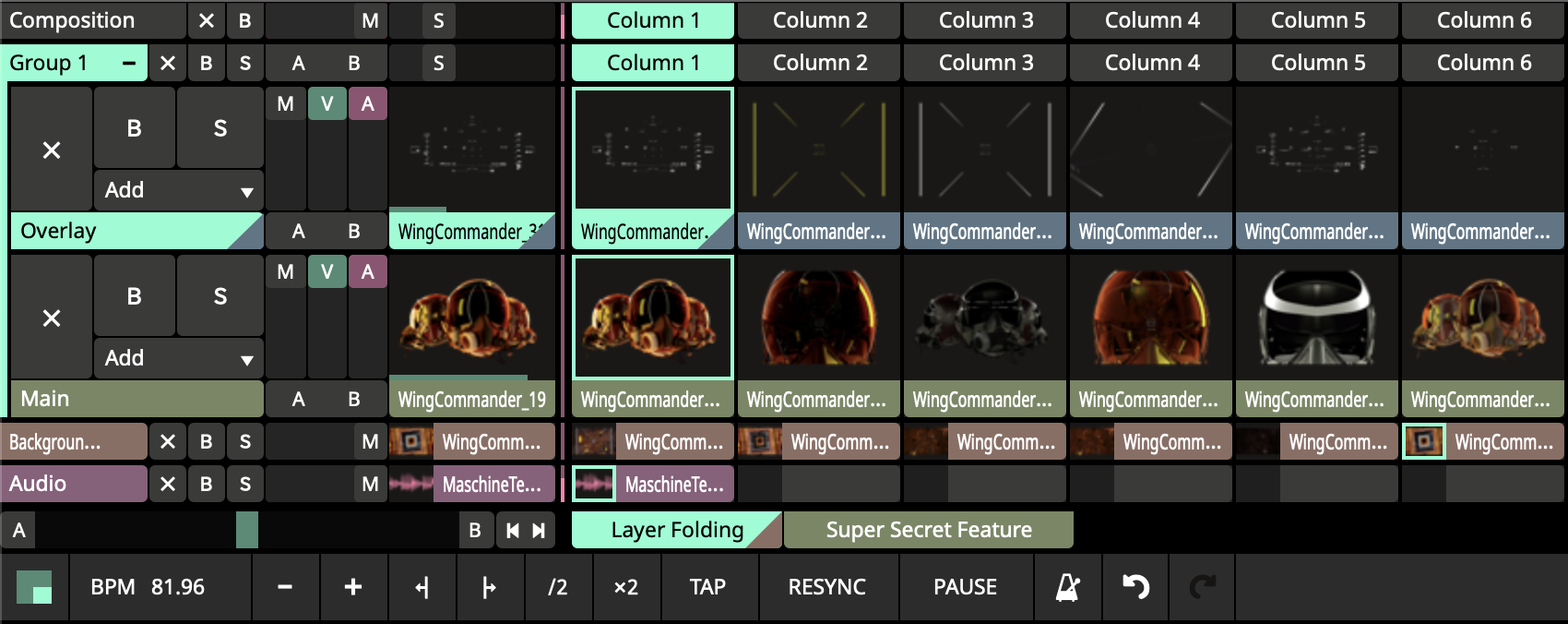Viewport: 1568px width, 624px height.
Task: Trigger composition Column 3
Action: pyautogui.click(x=985, y=20)
